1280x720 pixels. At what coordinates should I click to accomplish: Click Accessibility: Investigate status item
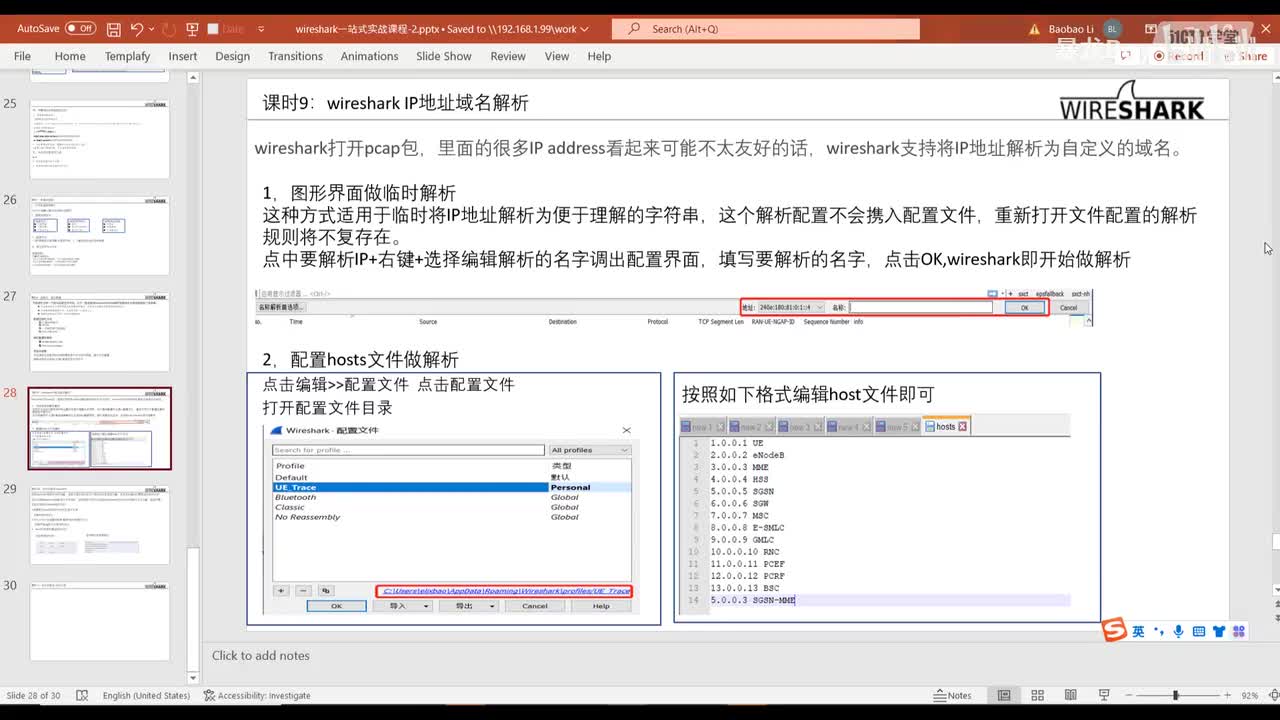257,695
